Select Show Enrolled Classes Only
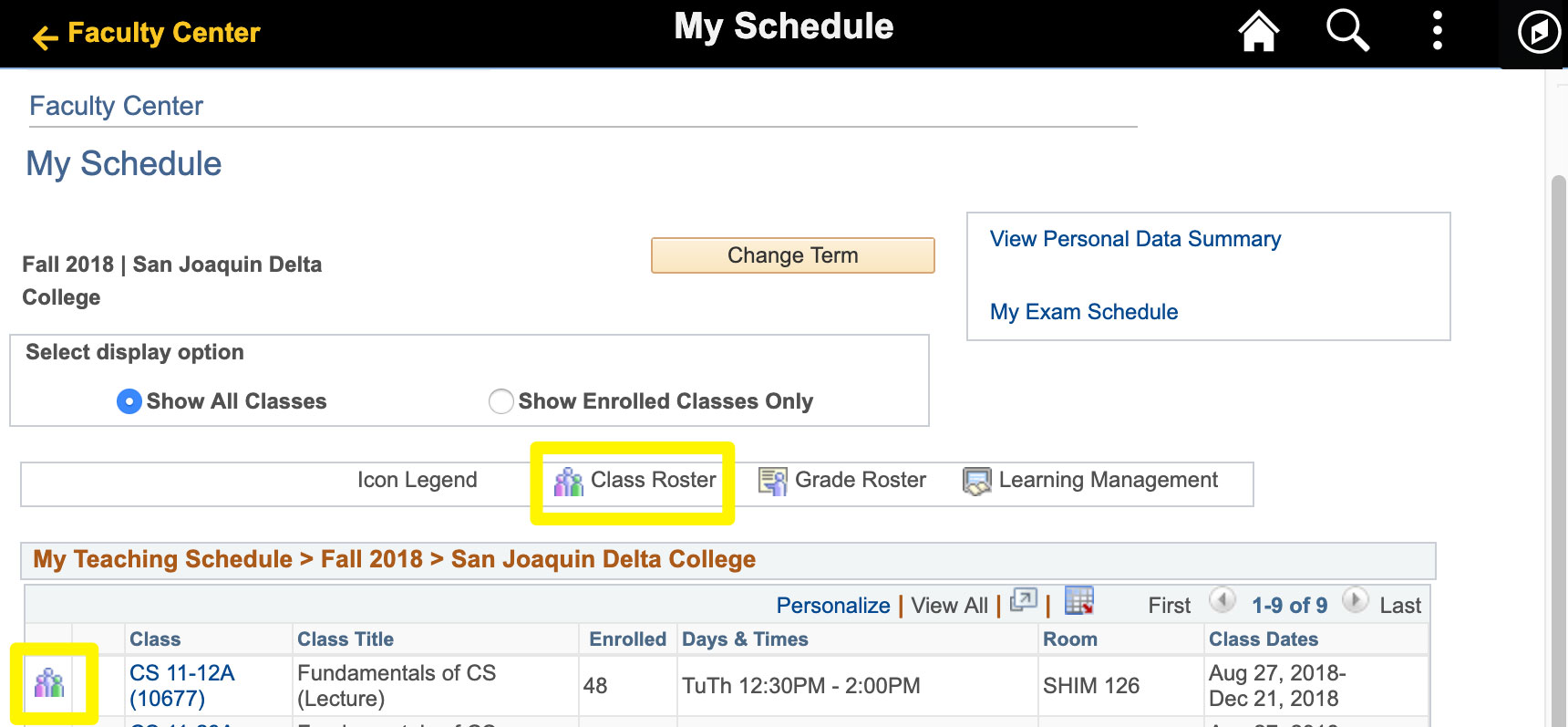 pos(500,401)
